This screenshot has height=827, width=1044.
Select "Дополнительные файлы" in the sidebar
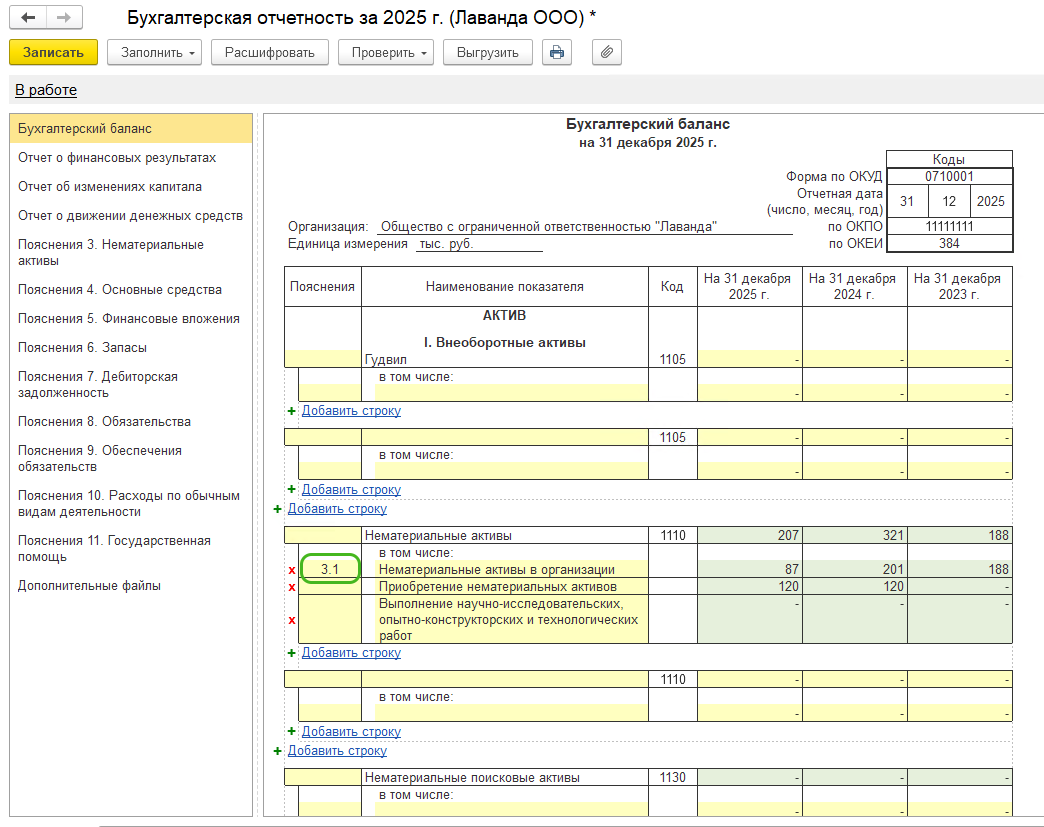(89, 586)
